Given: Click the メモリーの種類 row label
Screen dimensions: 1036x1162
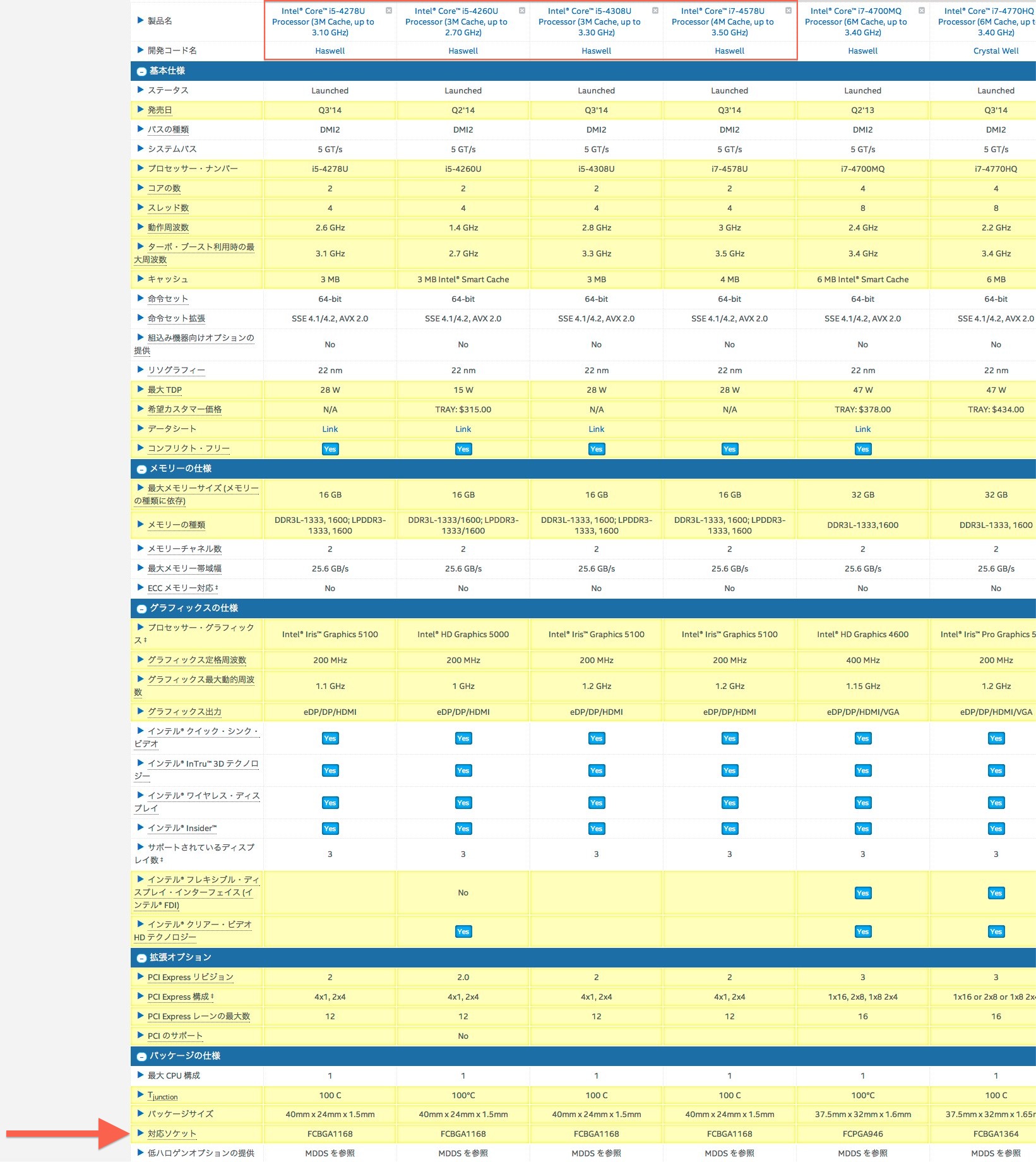Looking at the screenshot, I should [176, 525].
